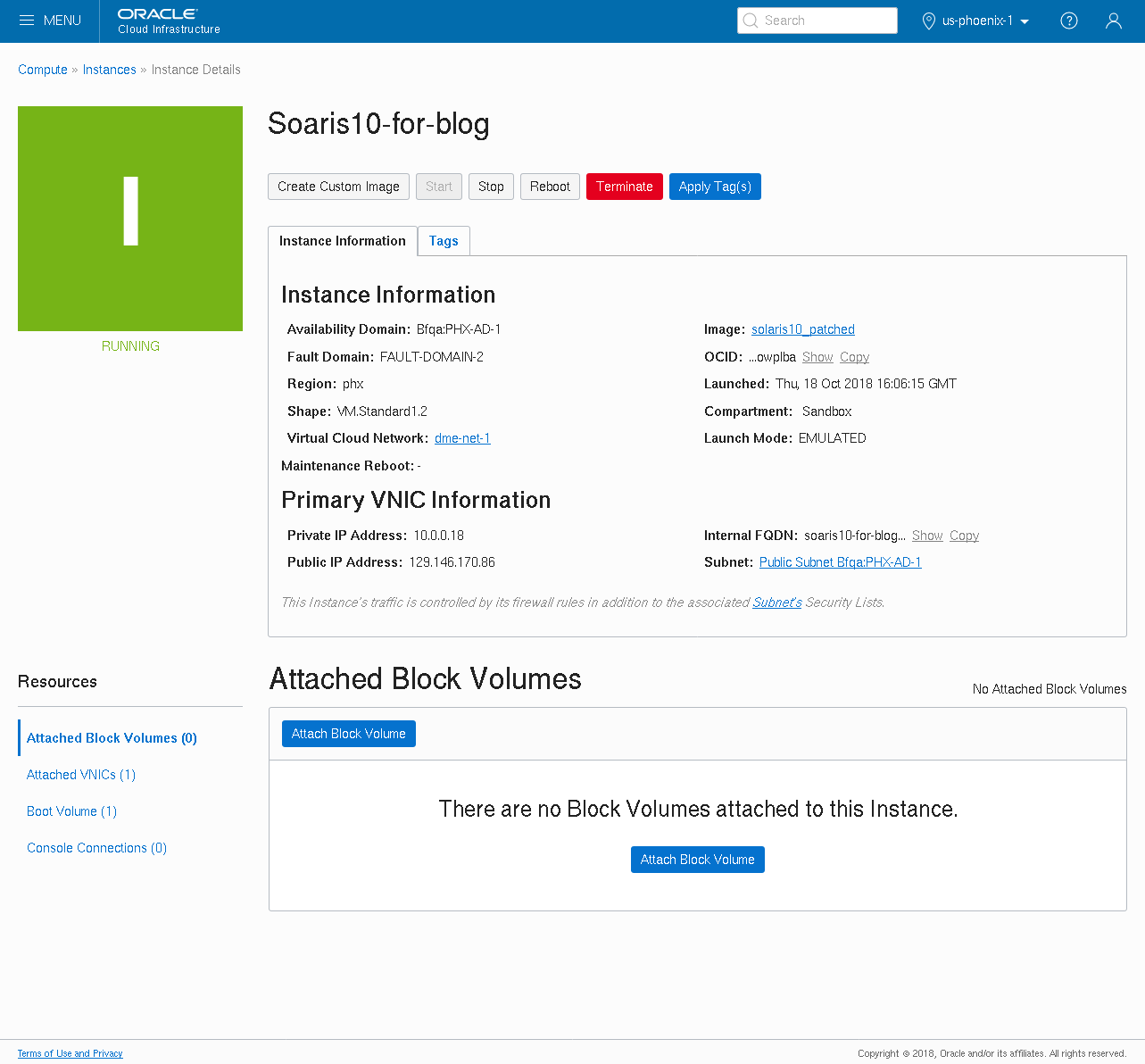This screenshot has height=1064, width=1145.
Task: Select Attached VNICs (1) resource
Action: [x=81, y=775]
